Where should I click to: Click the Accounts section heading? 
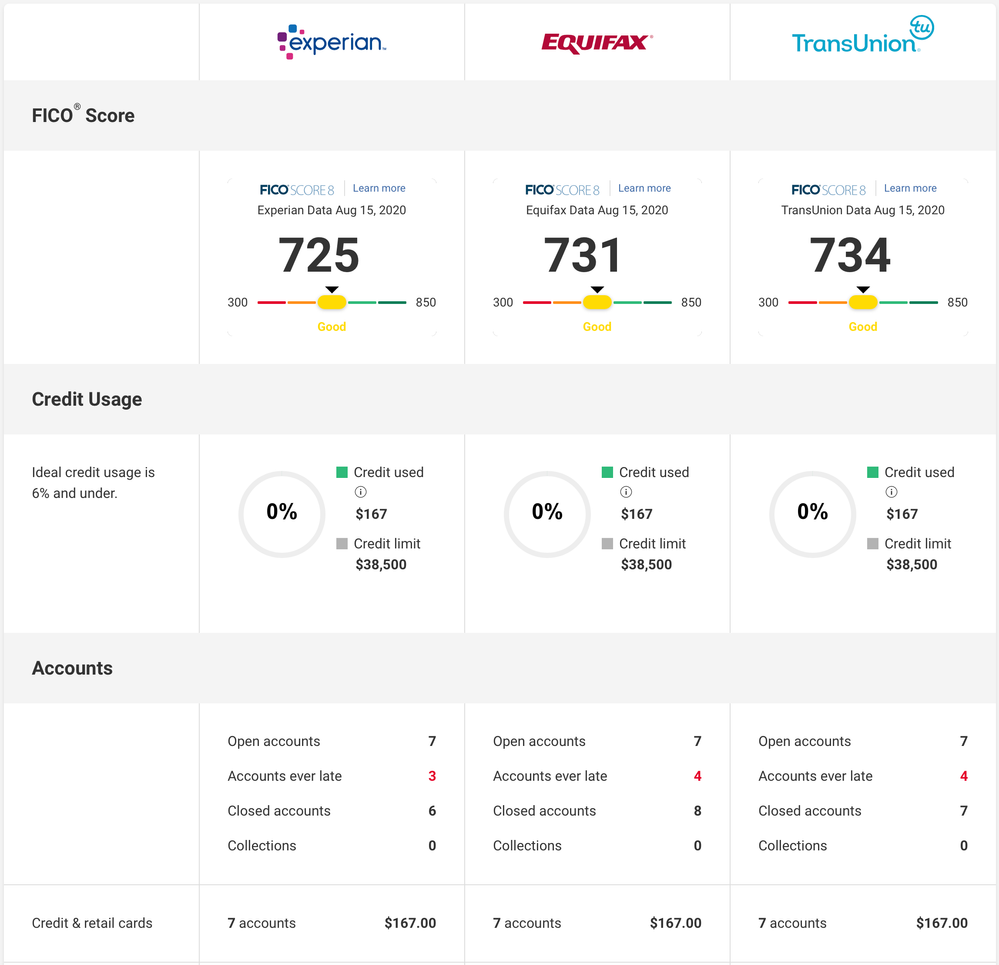(x=72, y=668)
